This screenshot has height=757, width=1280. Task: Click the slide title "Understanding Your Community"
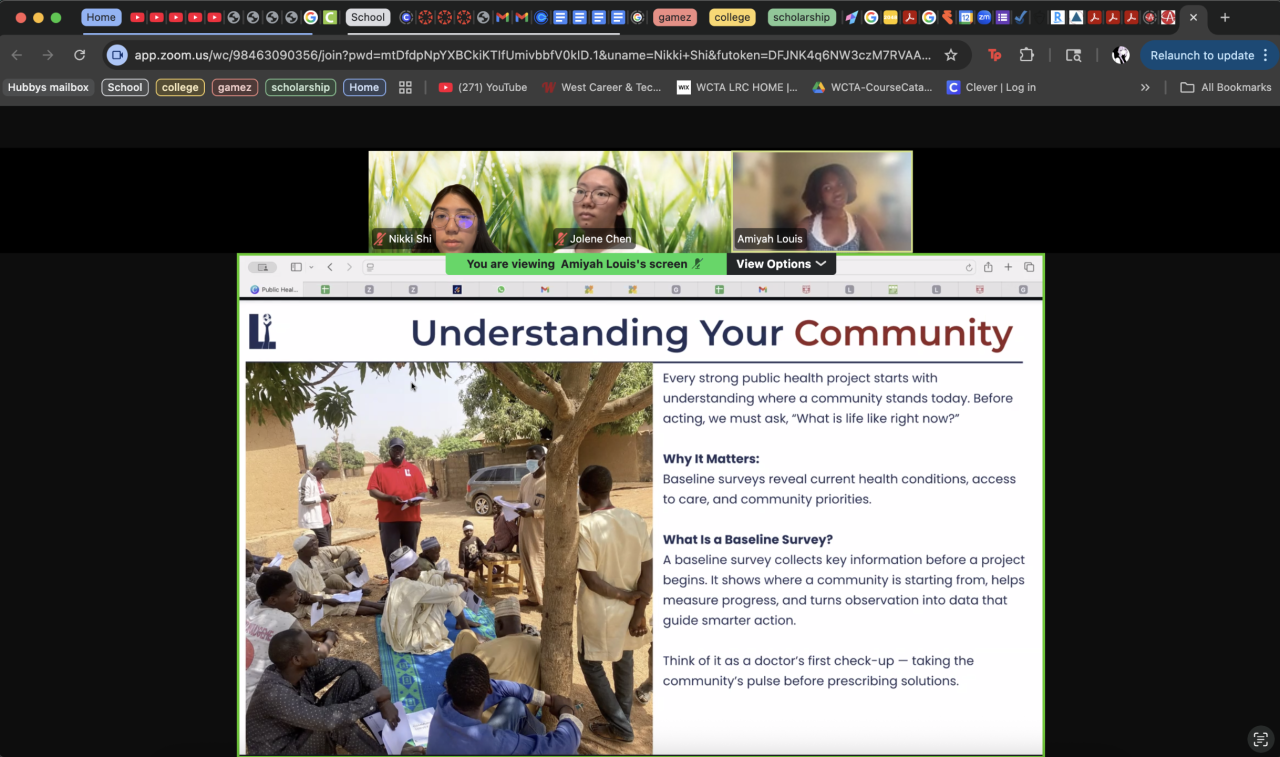click(x=712, y=333)
